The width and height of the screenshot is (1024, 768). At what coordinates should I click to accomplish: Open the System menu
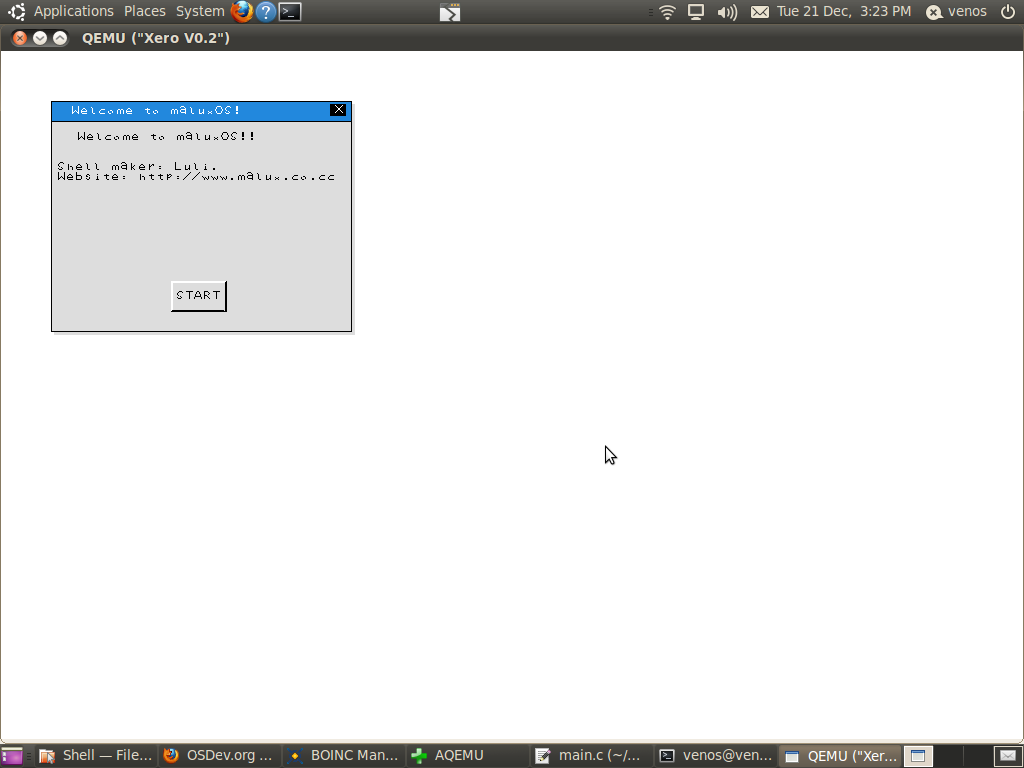tap(200, 11)
